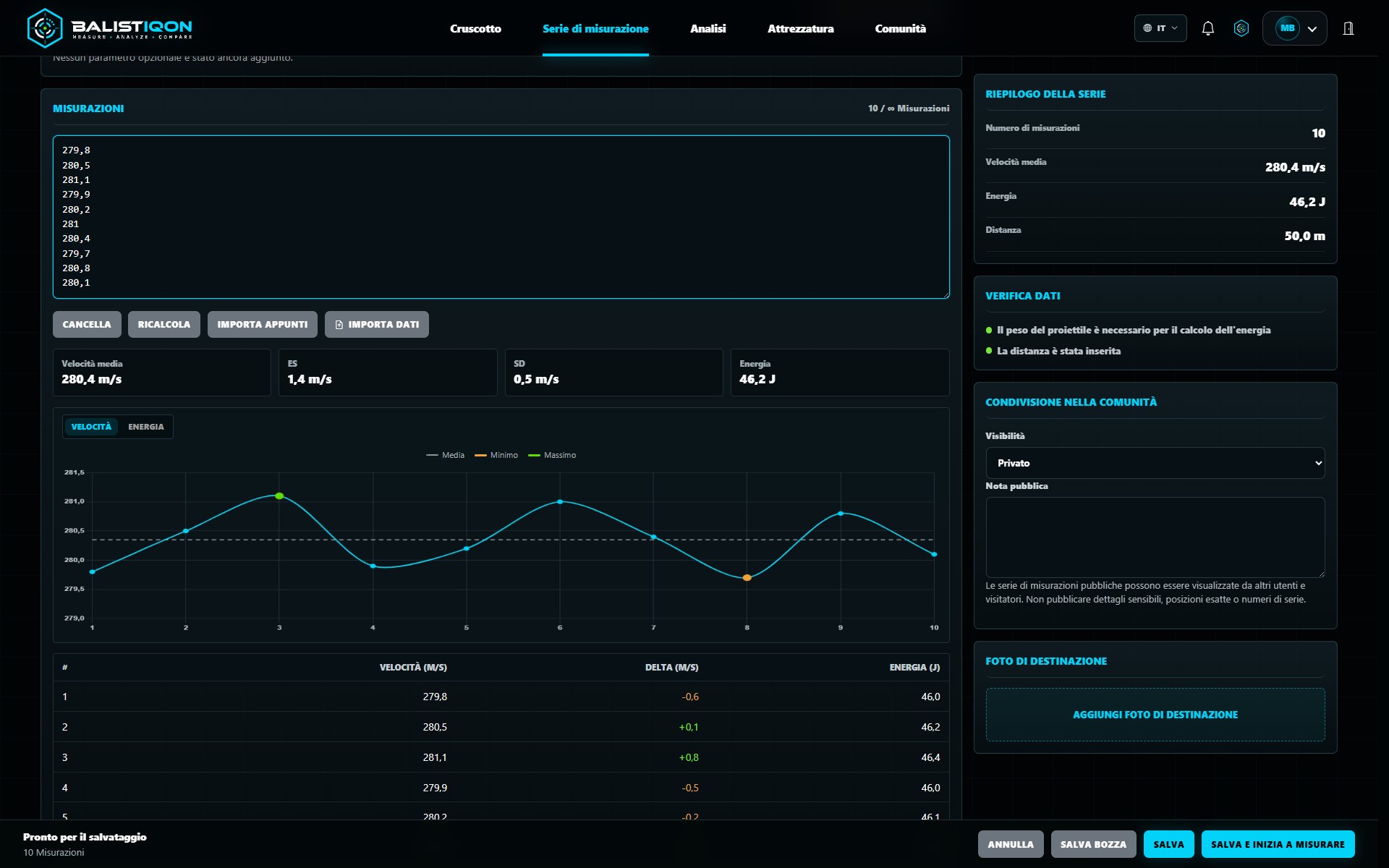Click the orange minimum point on chart
Image resolution: width=1389 pixels, height=868 pixels.
[747, 577]
